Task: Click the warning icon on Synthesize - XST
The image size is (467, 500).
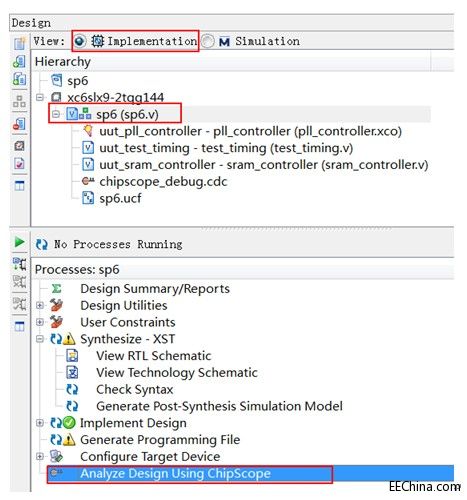Action: point(69,339)
